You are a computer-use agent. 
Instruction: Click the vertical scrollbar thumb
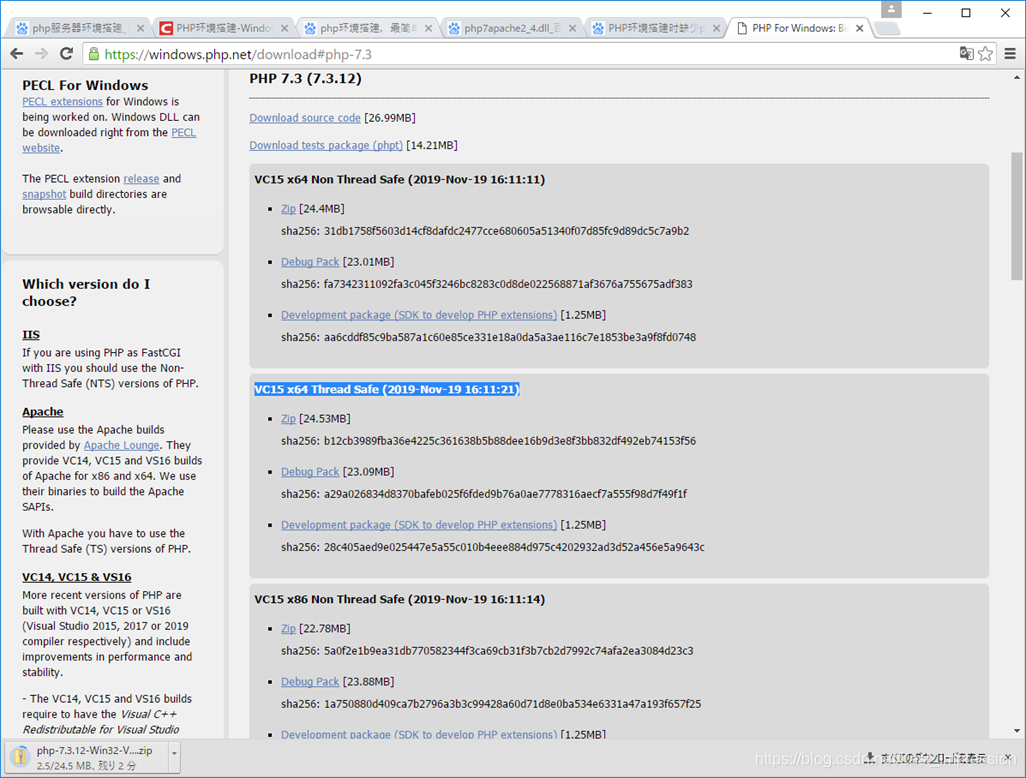tap(1016, 216)
